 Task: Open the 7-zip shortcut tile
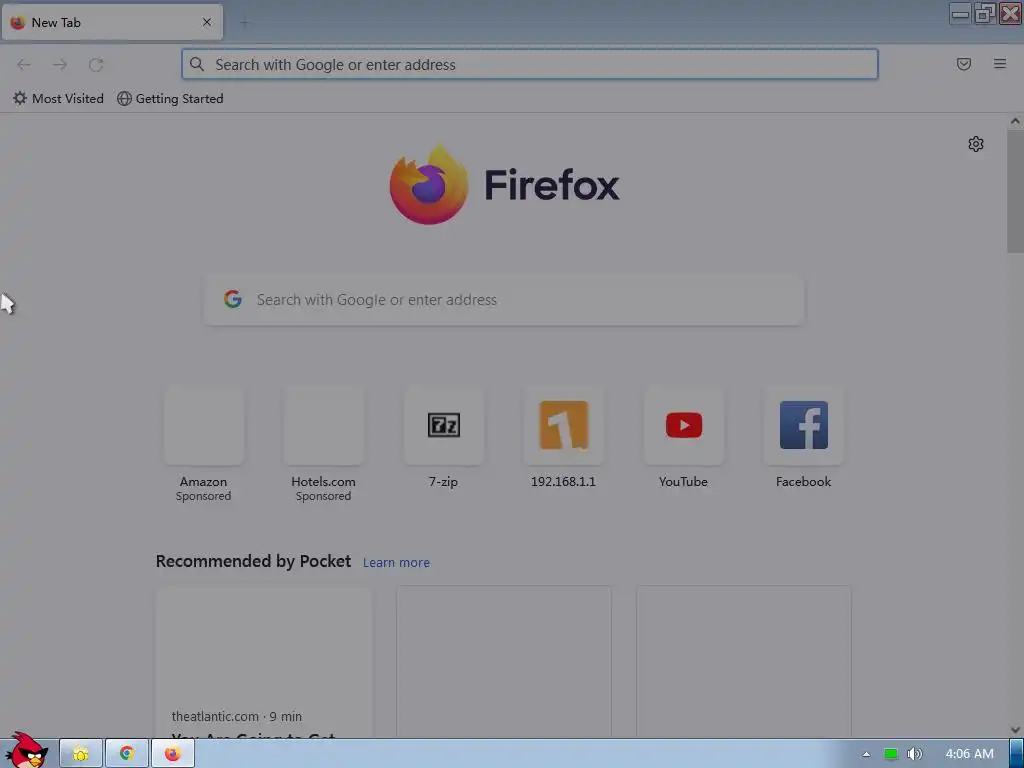[444, 425]
